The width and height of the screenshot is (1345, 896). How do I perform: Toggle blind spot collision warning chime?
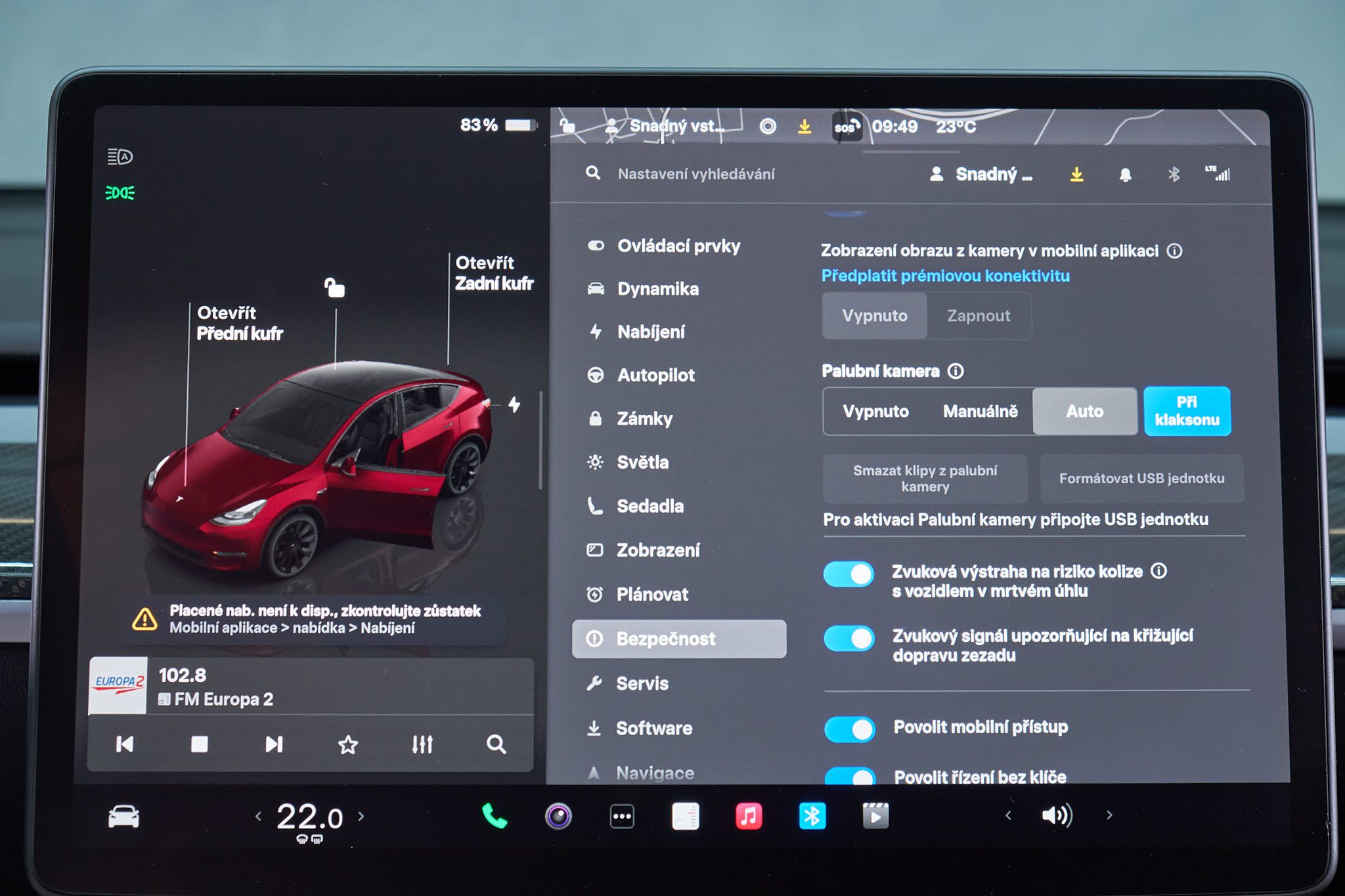coord(849,574)
